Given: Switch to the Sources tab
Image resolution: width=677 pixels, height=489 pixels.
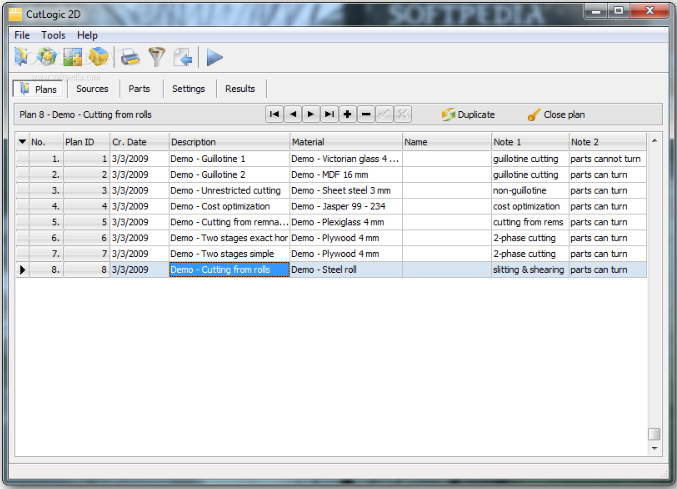Looking at the screenshot, I should (x=92, y=89).
